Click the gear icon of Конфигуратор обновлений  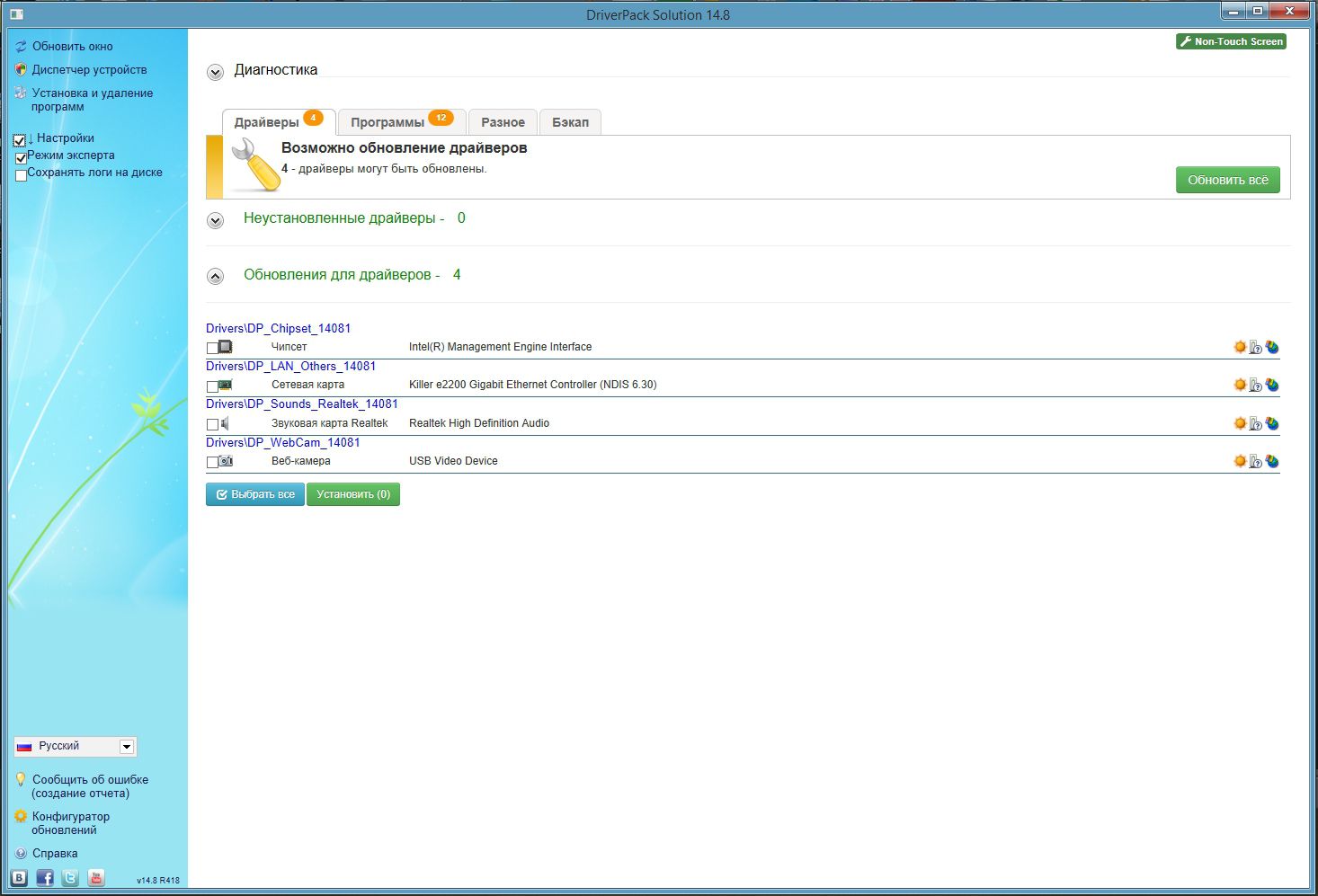(21, 817)
